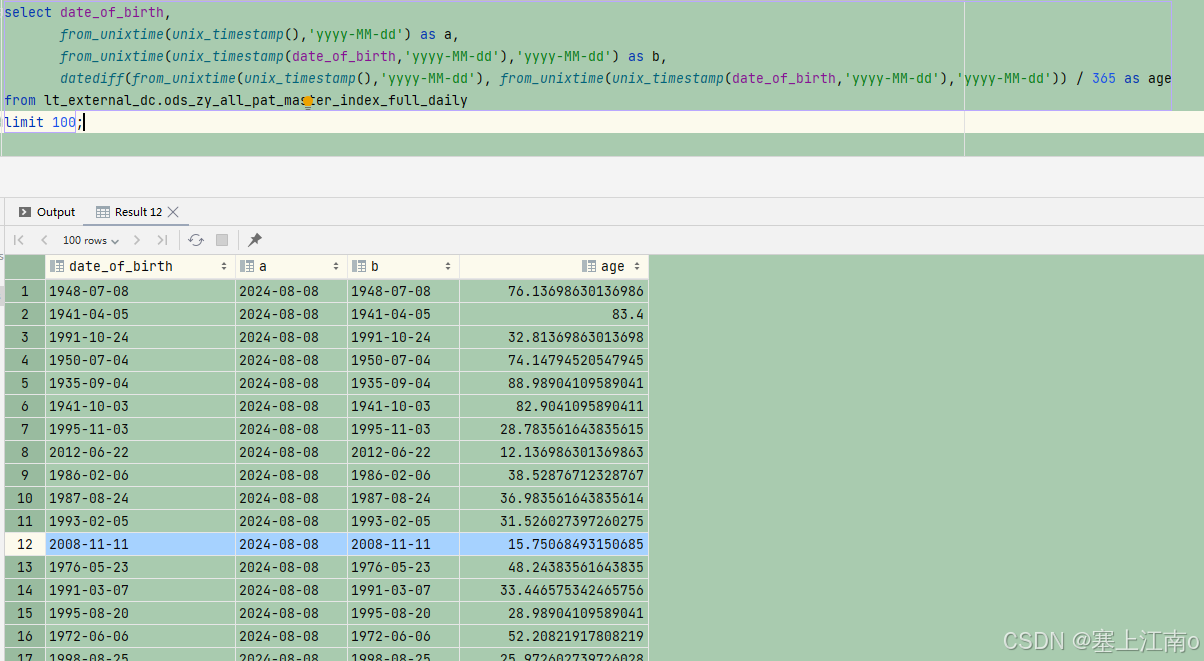Click the select date_of_birth line in editor
Image resolution: width=1204 pixels, height=661 pixels.
(87, 12)
